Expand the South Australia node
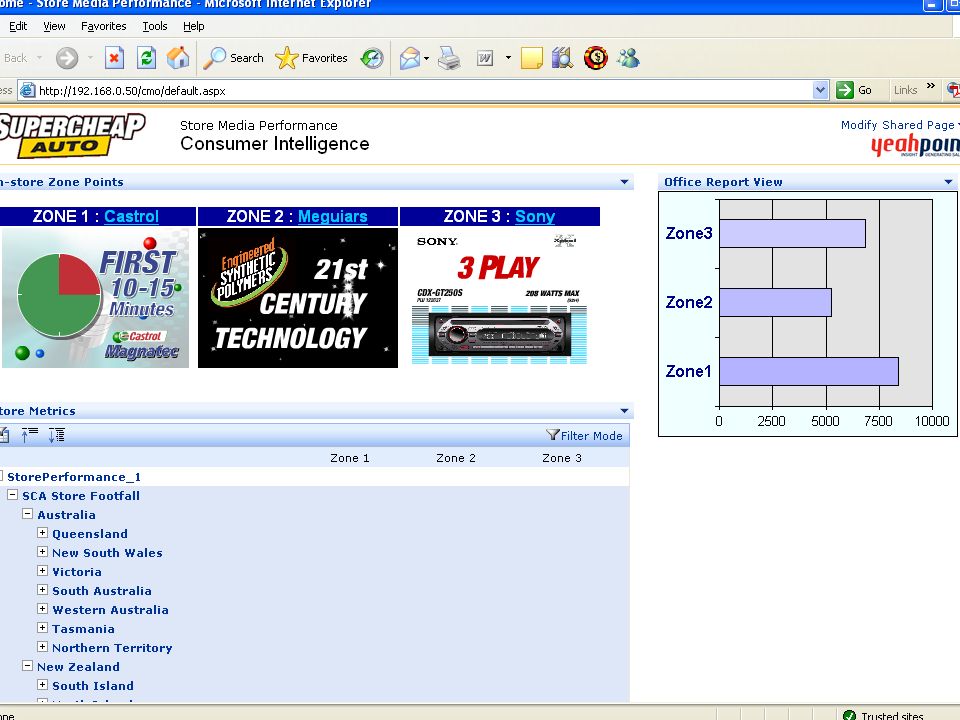 coord(42,590)
